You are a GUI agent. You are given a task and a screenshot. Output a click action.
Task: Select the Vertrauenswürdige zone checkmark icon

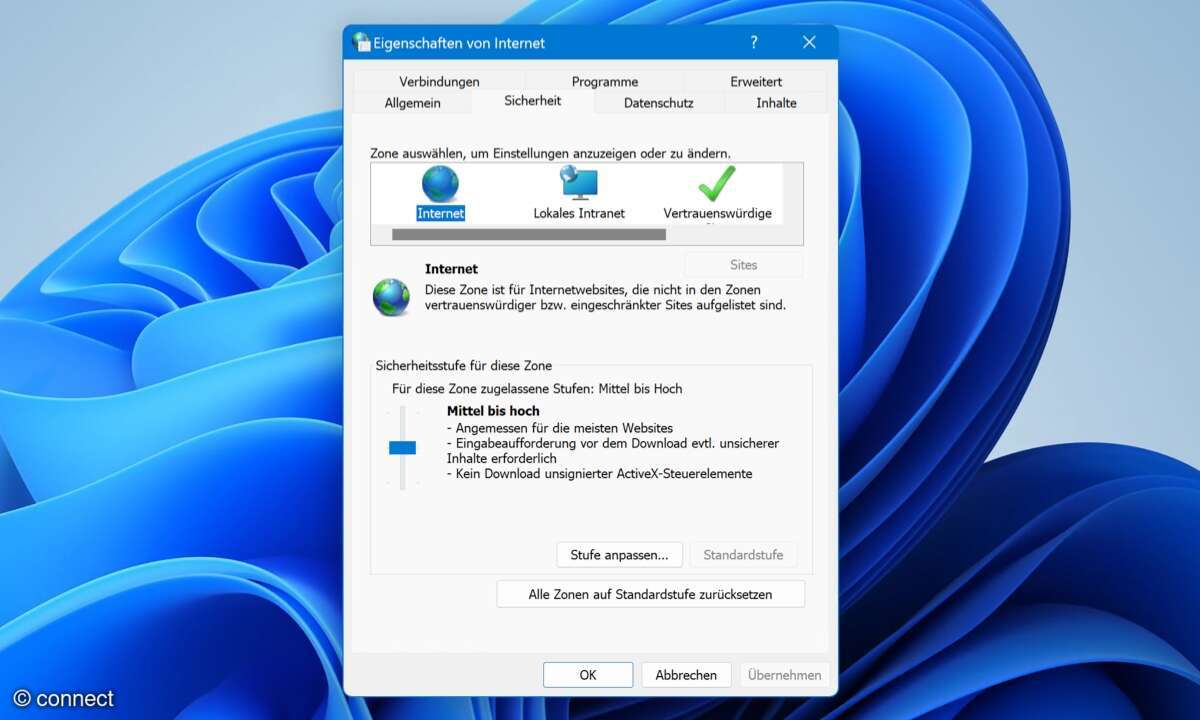[716, 185]
